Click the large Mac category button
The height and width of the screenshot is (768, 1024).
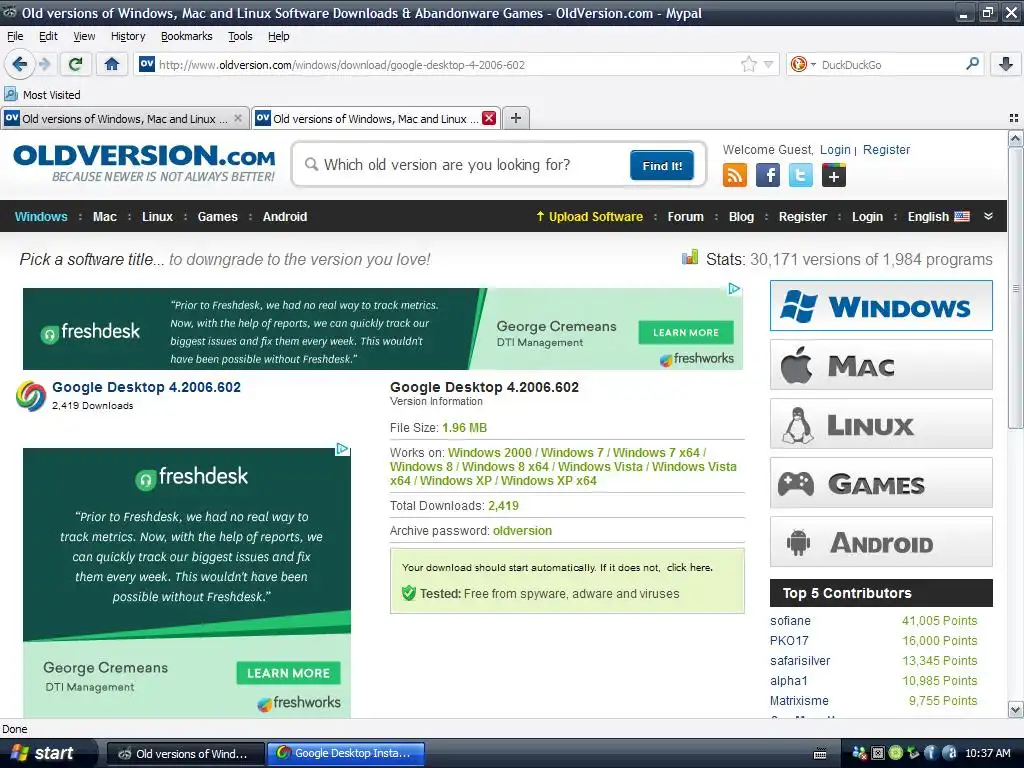pos(881,364)
